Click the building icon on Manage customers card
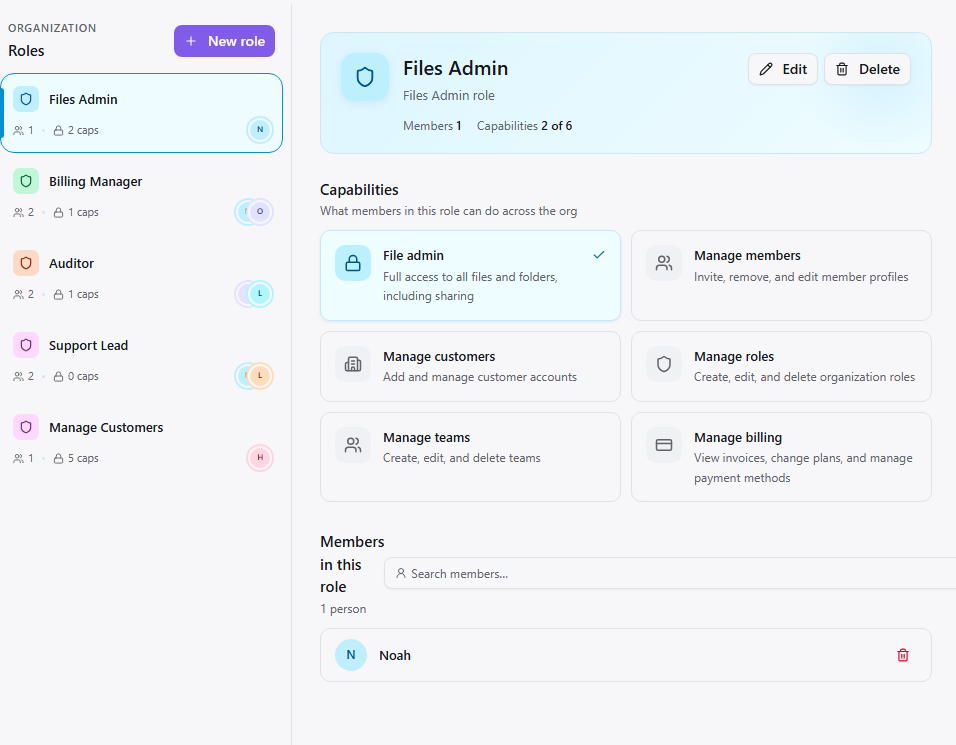 pyautogui.click(x=353, y=364)
